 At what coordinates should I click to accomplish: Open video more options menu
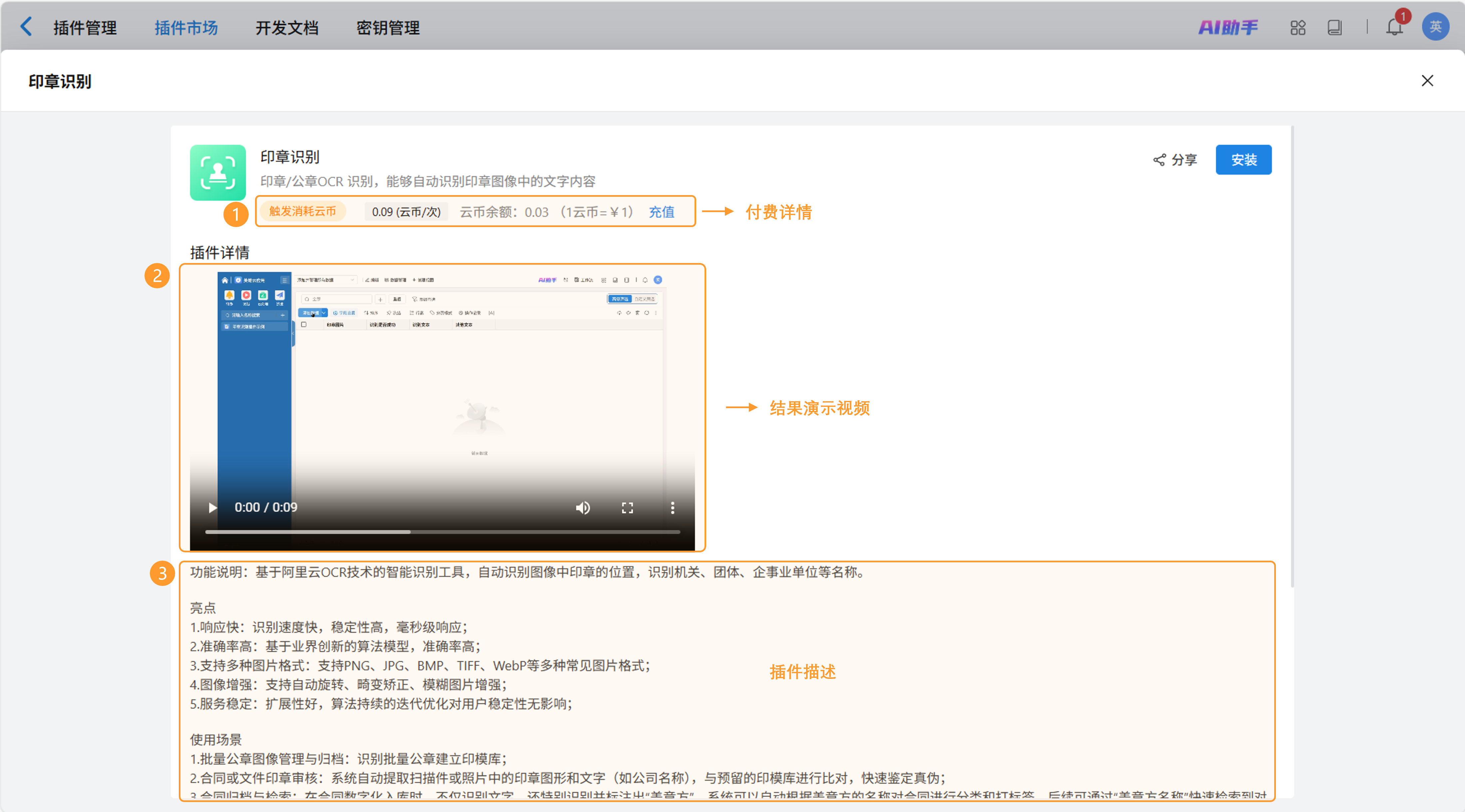672,507
